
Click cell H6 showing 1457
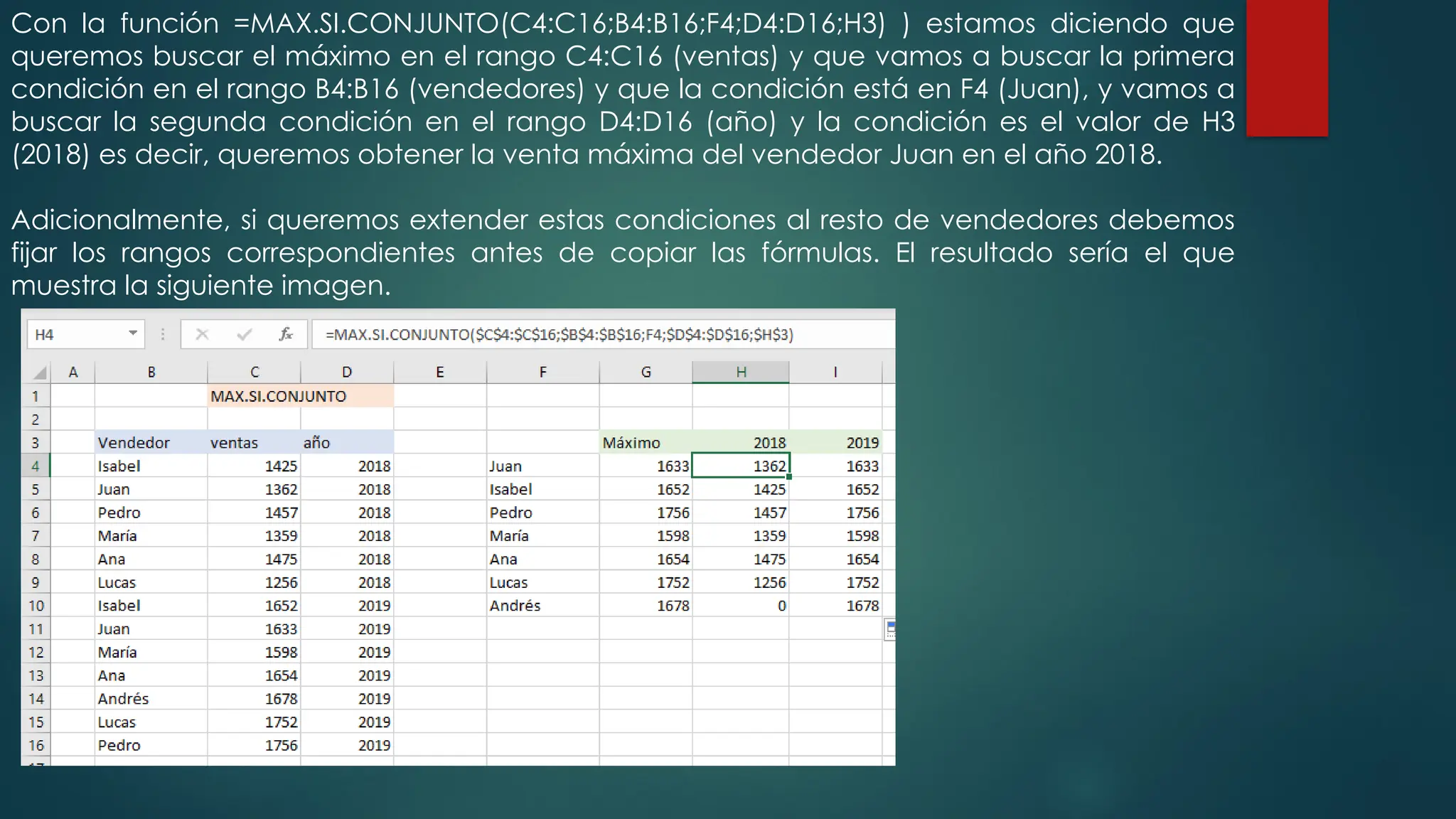[741, 513]
